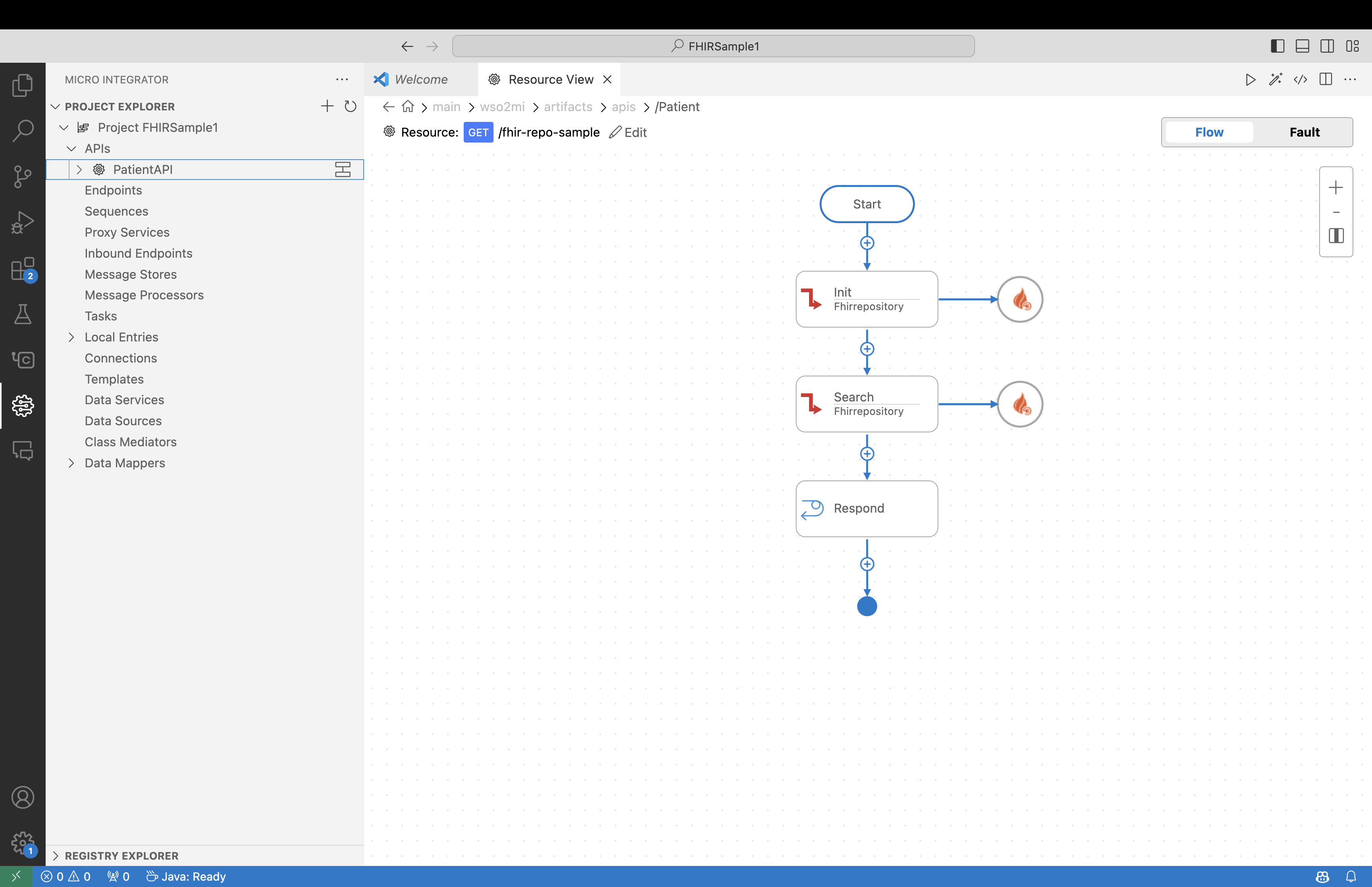
Task: Open the Micro Integrator activity bar icon
Action: point(23,405)
